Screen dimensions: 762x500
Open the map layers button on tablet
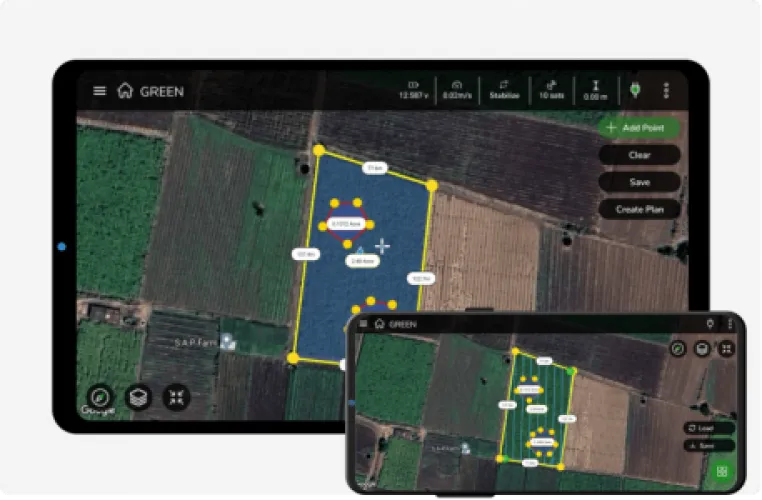[139, 396]
